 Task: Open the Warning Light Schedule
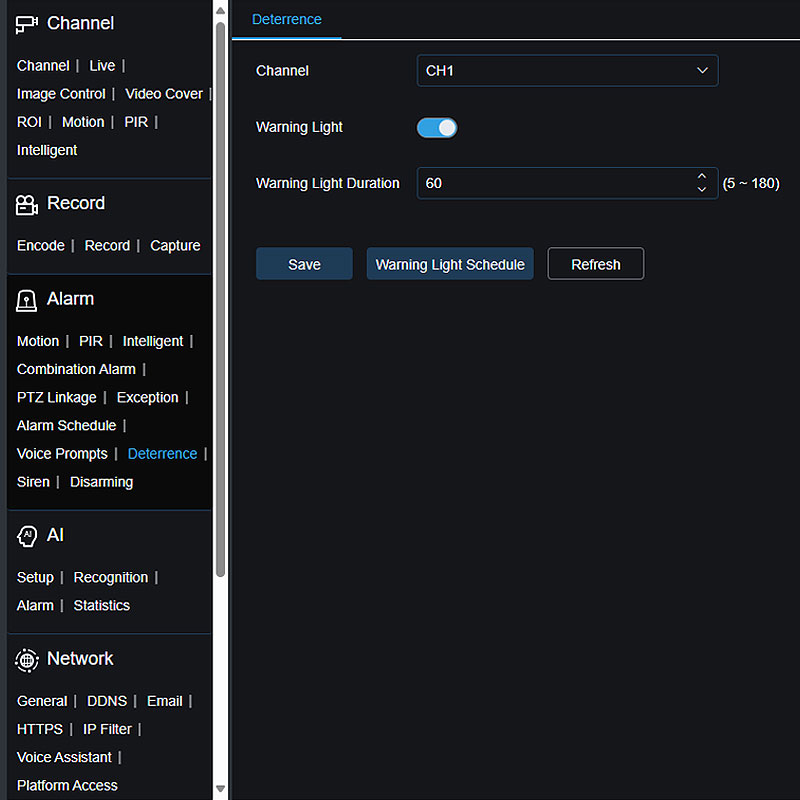tap(450, 264)
